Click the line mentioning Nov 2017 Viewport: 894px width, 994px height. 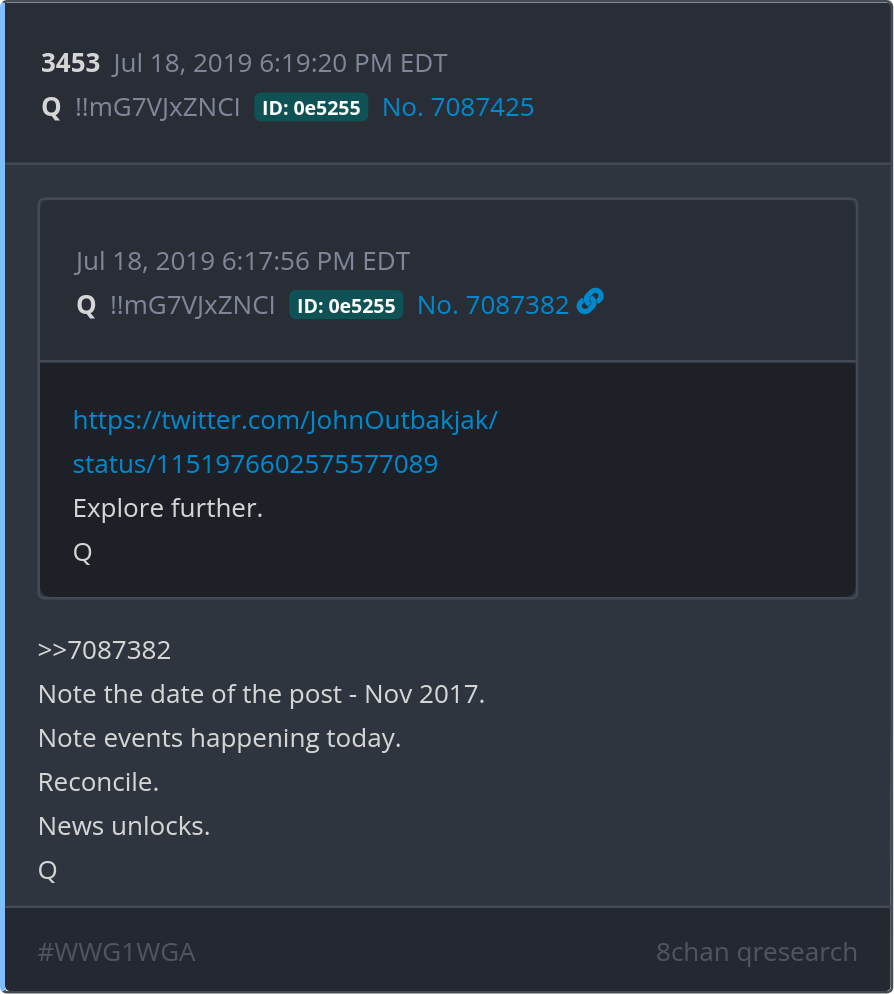tap(261, 695)
